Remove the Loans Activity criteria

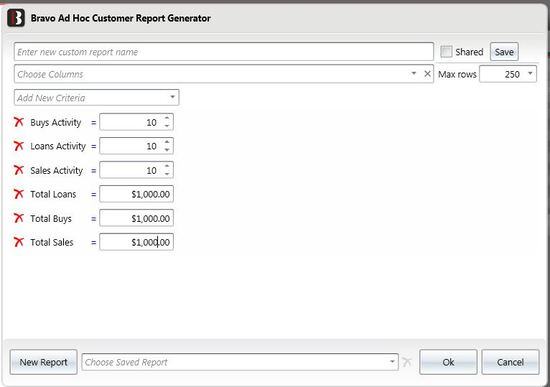(x=19, y=146)
